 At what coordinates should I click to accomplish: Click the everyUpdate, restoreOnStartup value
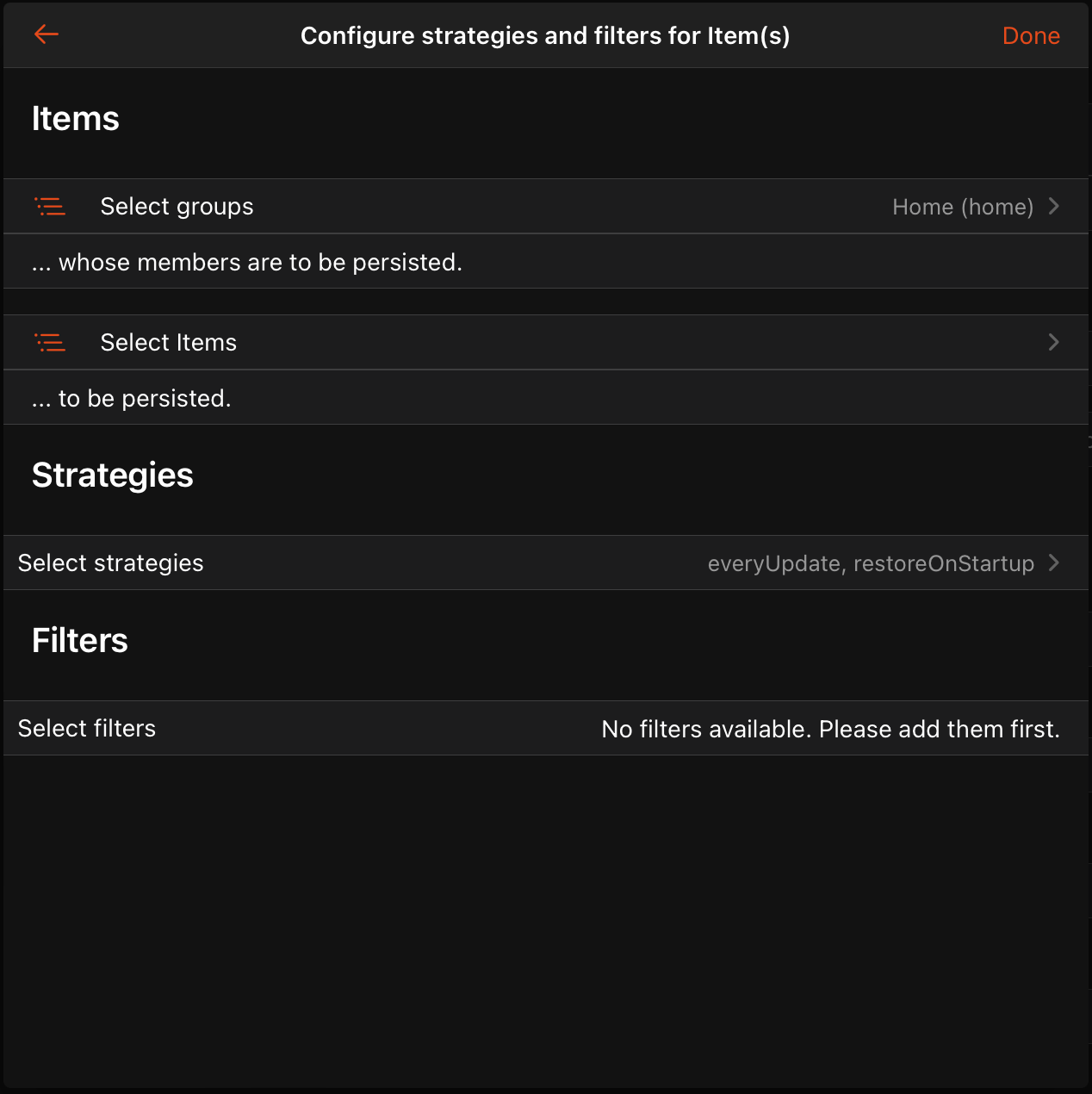[x=870, y=563]
